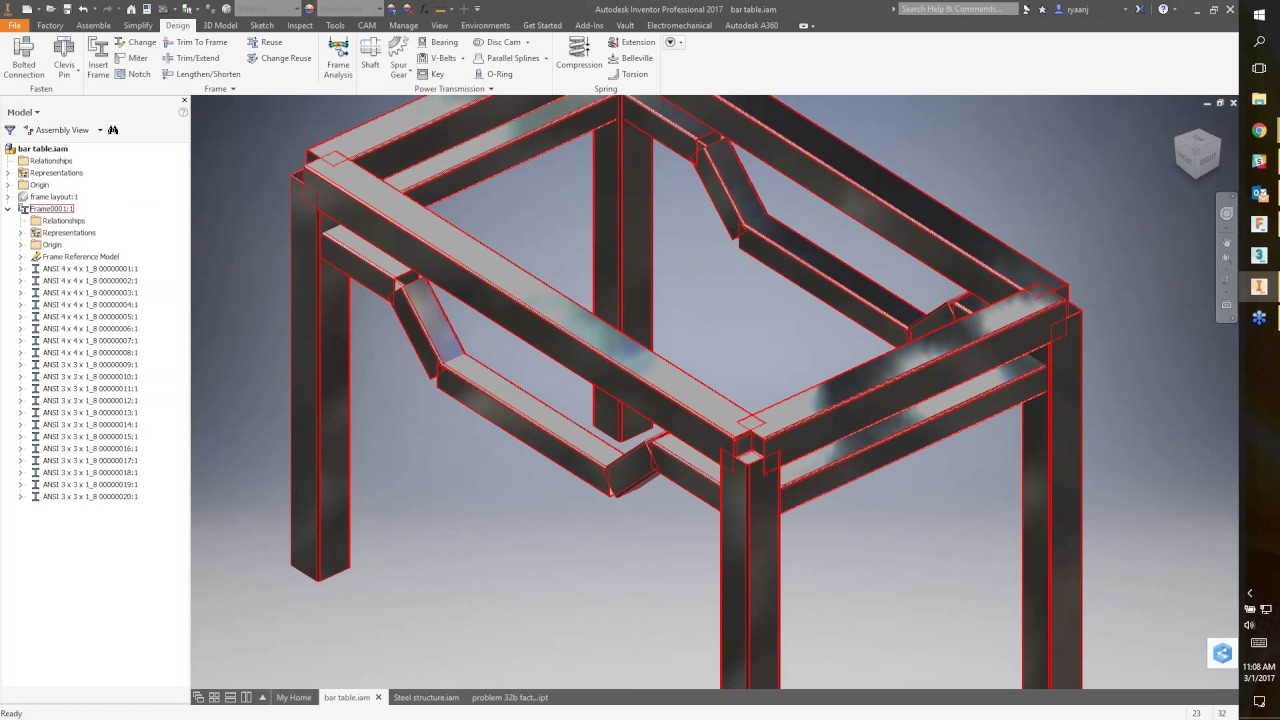Switch to the Steel structure.iam document tab

point(426,697)
